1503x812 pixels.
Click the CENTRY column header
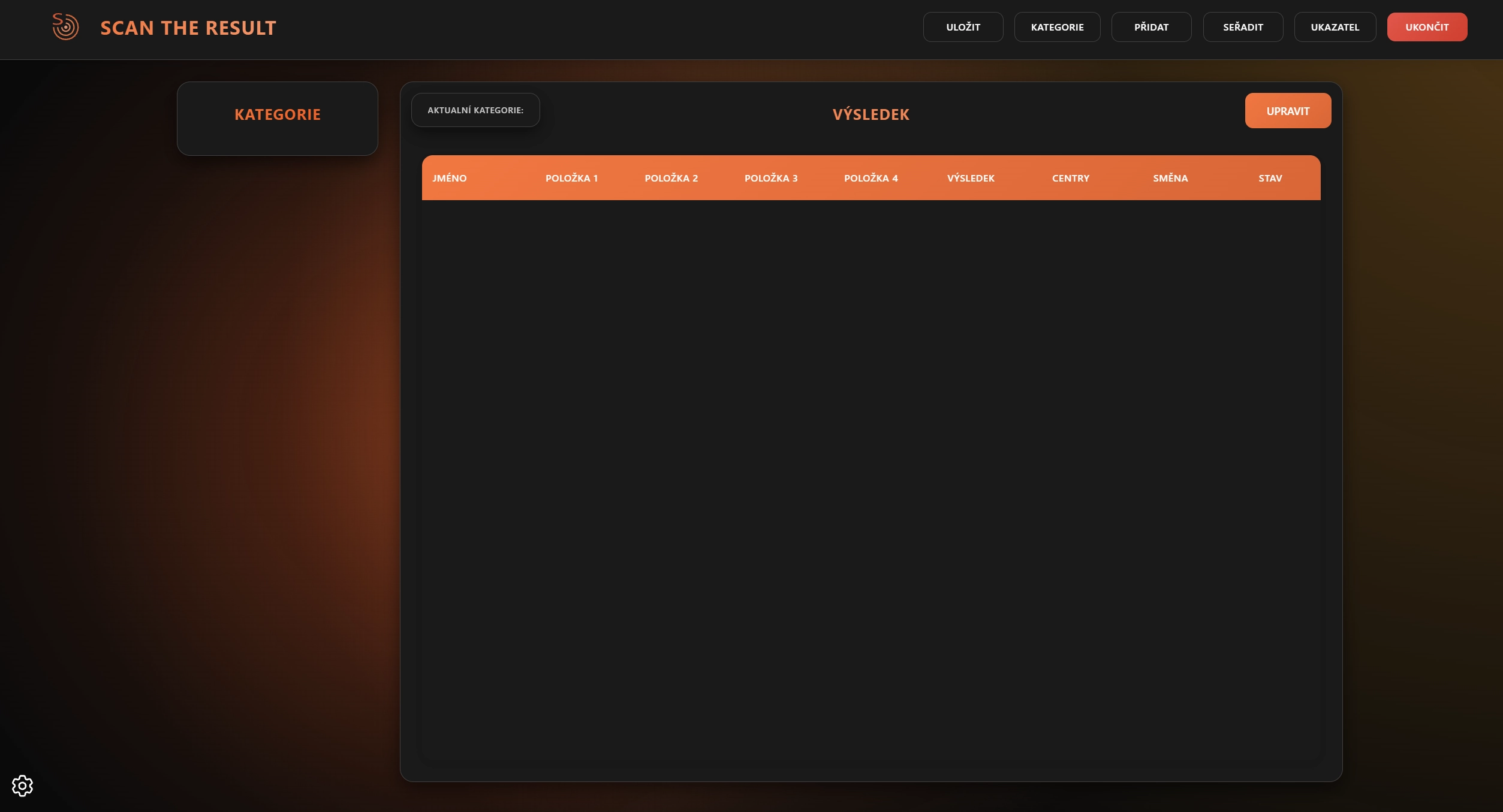click(1071, 178)
